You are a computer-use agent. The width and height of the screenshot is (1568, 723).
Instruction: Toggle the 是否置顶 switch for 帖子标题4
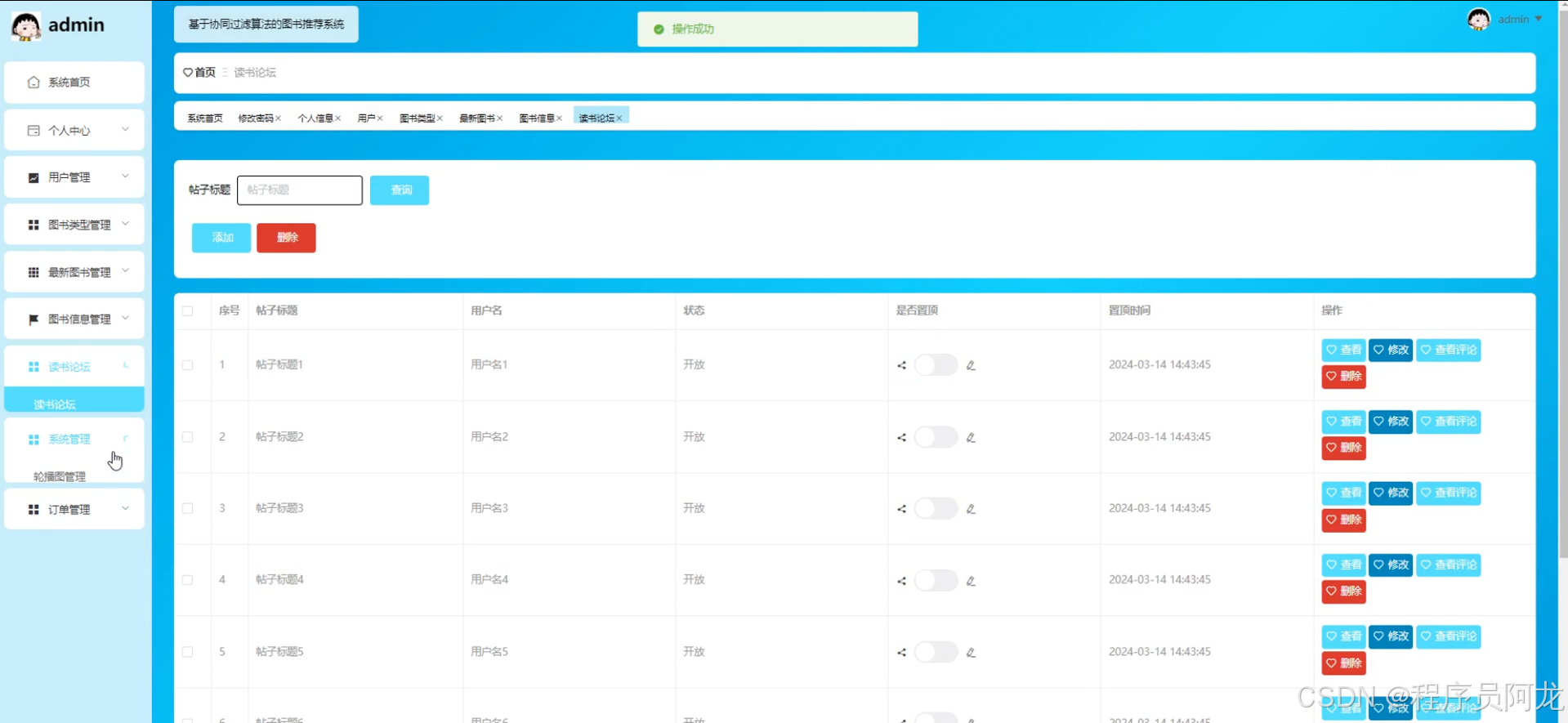click(936, 580)
